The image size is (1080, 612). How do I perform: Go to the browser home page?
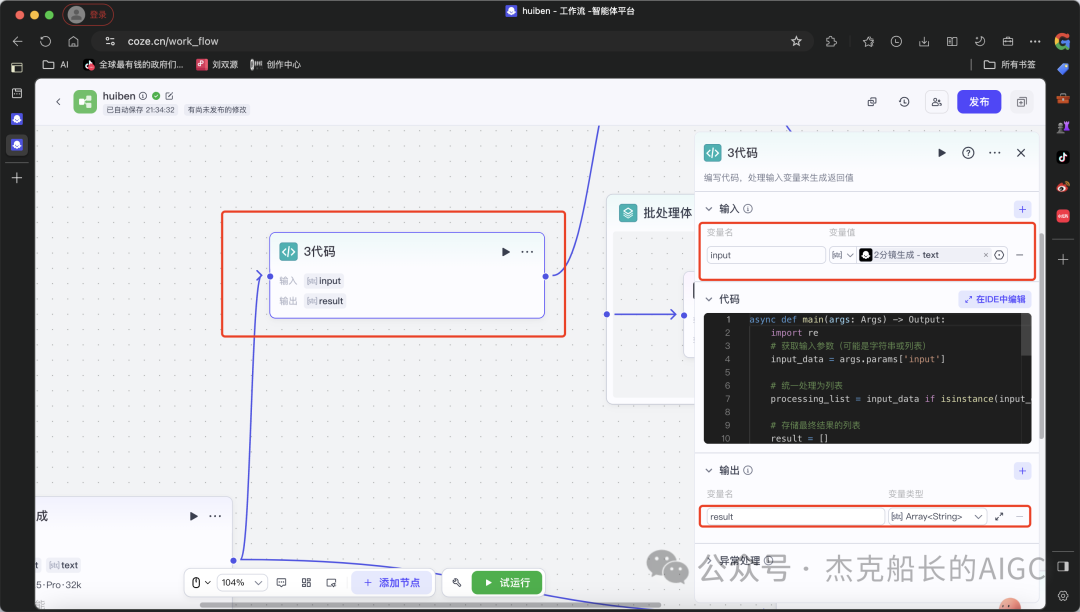click(73, 41)
